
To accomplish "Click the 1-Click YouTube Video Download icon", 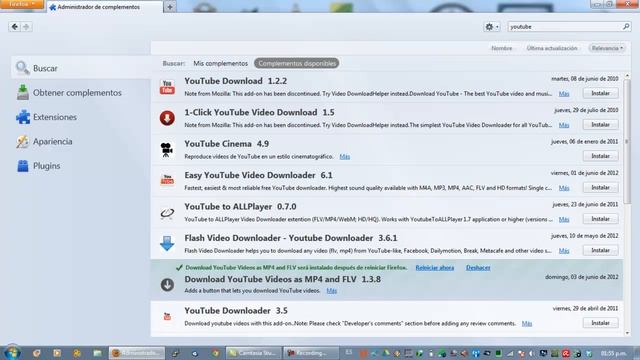I will click(x=167, y=118).
